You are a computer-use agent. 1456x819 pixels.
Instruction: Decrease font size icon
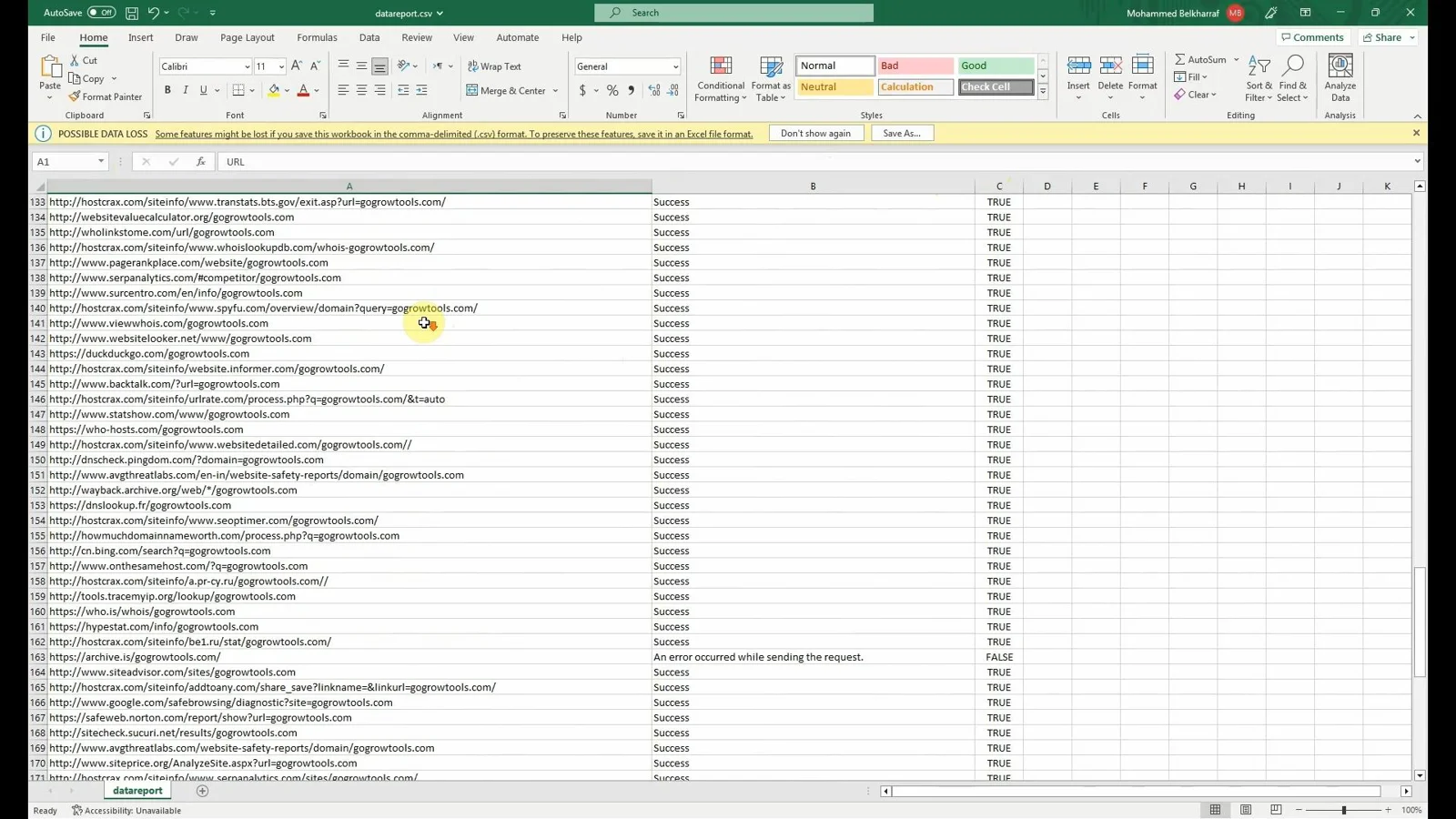click(315, 66)
